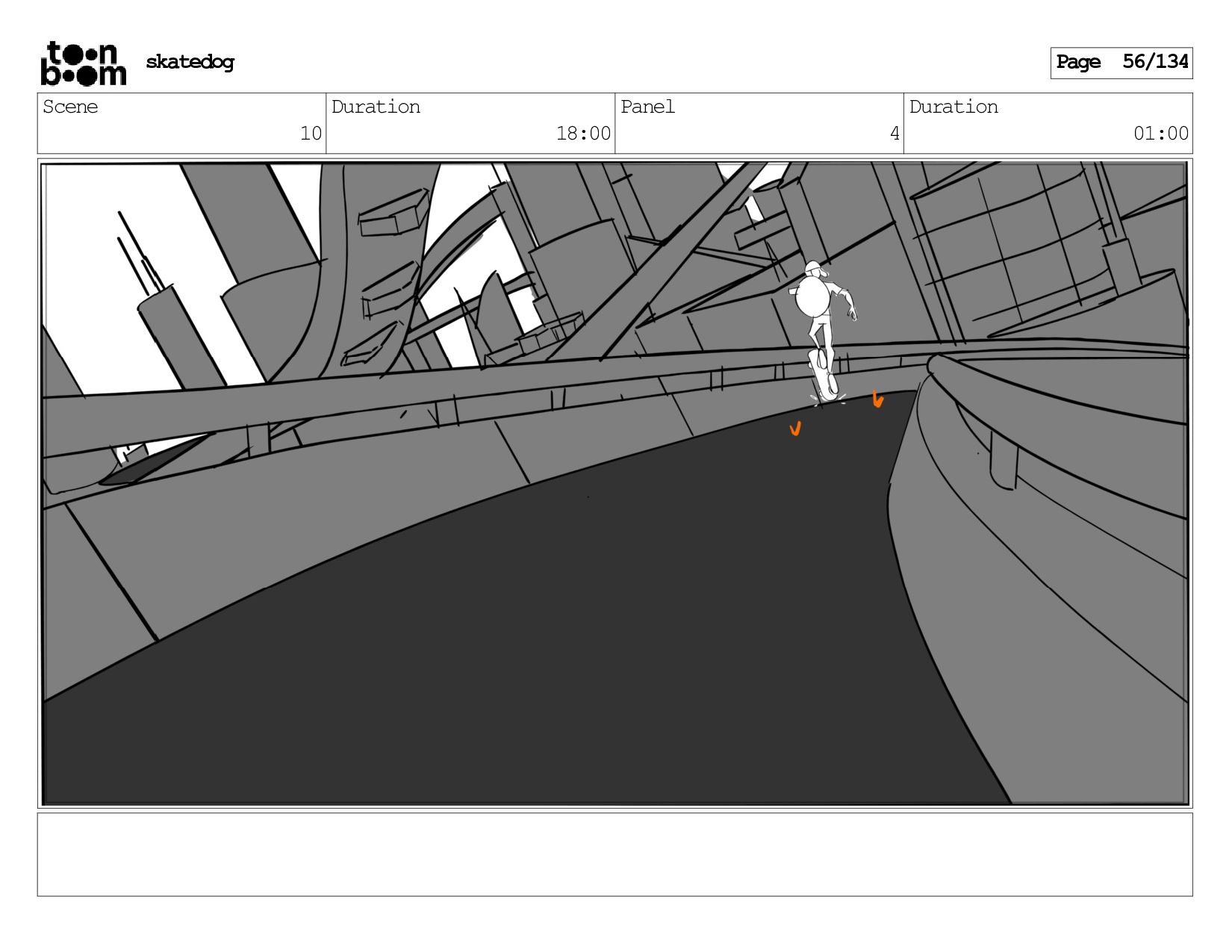
Task: Click the storyboard panel drawing
Action: click(615, 483)
